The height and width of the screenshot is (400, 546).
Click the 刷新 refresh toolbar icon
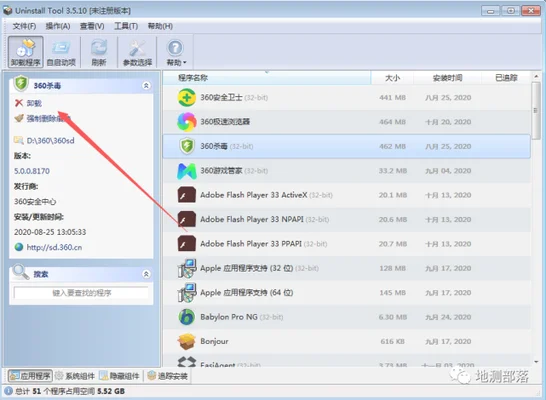click(99, 52)
